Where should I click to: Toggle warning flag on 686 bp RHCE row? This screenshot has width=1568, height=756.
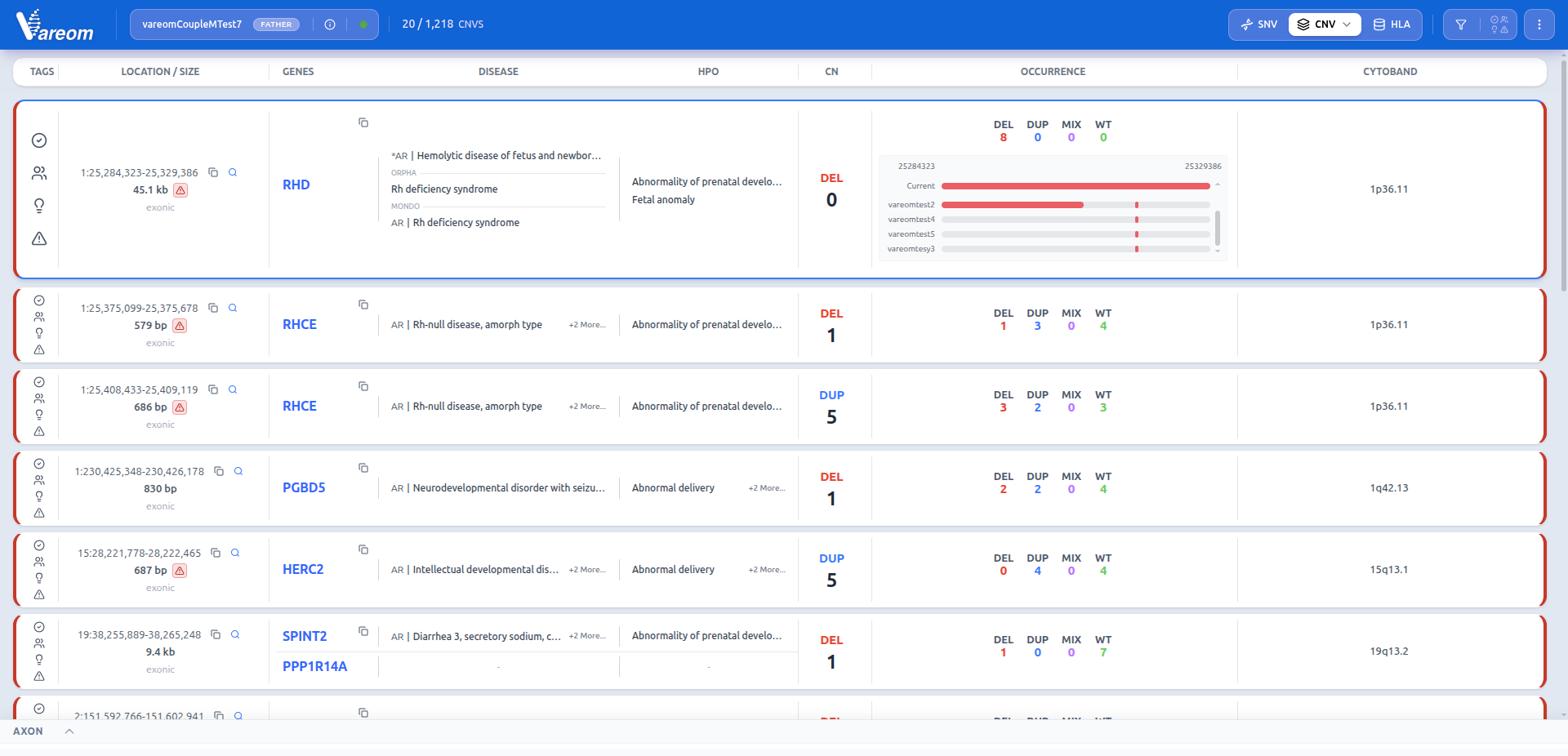39,431
